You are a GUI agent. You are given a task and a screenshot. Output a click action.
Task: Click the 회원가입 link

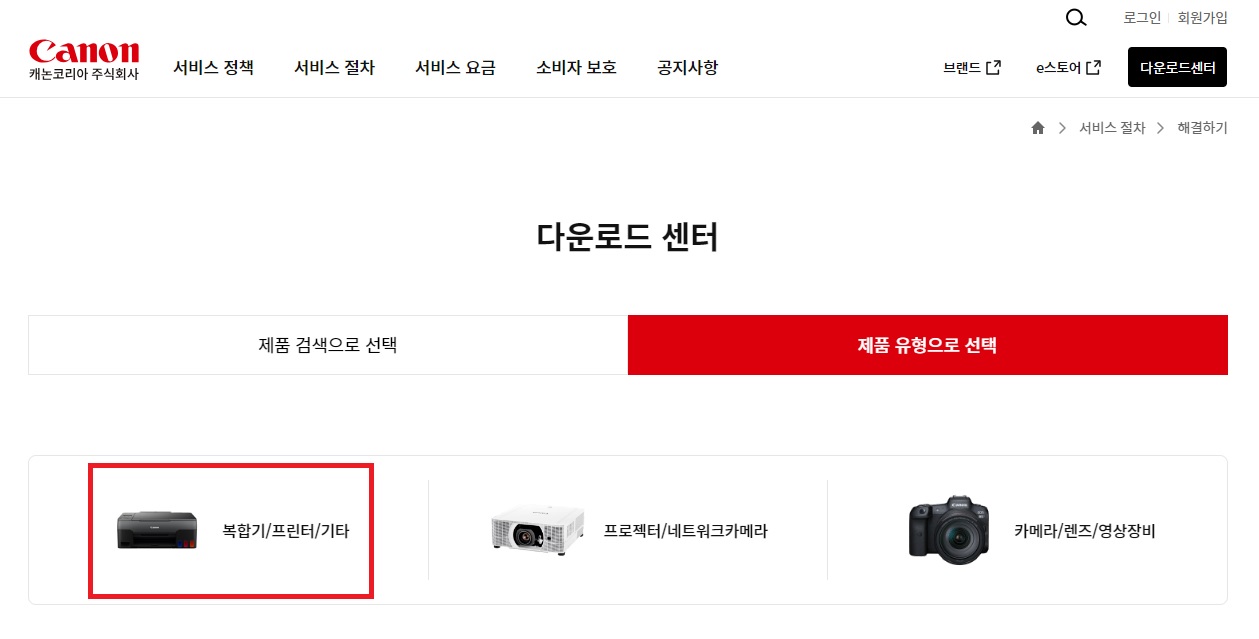tap(1201, 17)
